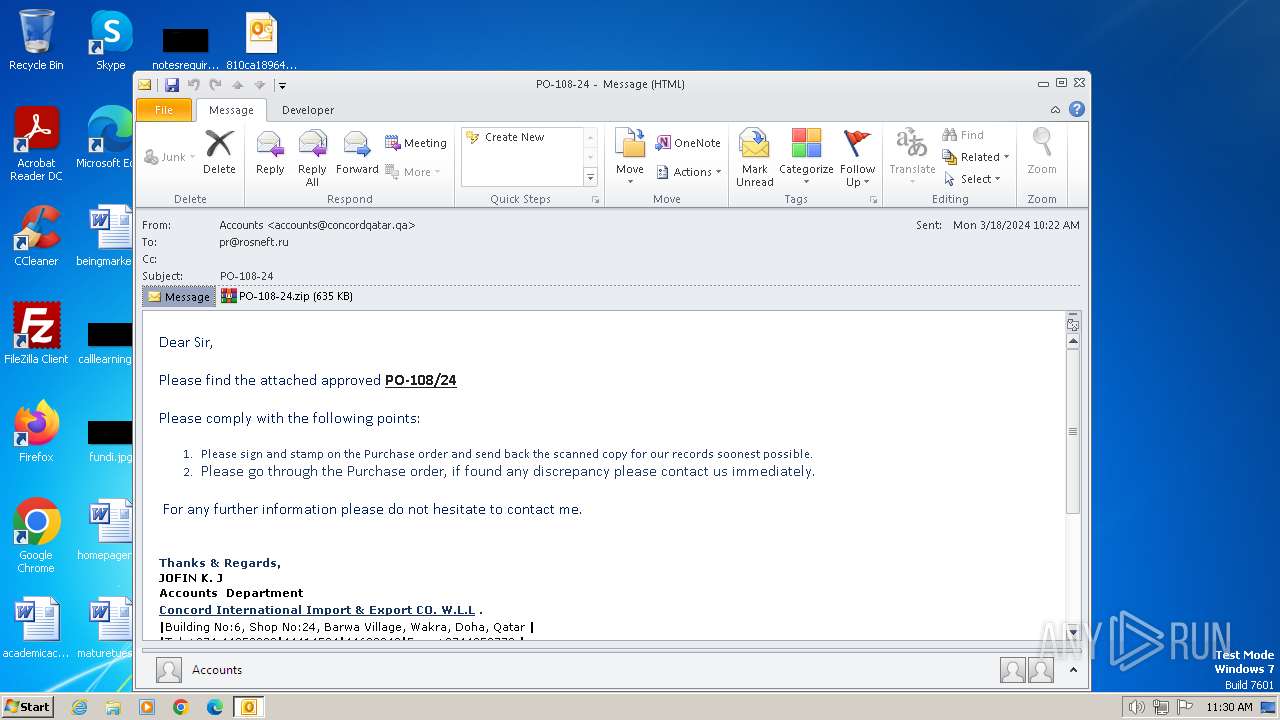Click Concord International Import & Export link
1280x720 pixels.
[317, 610]
